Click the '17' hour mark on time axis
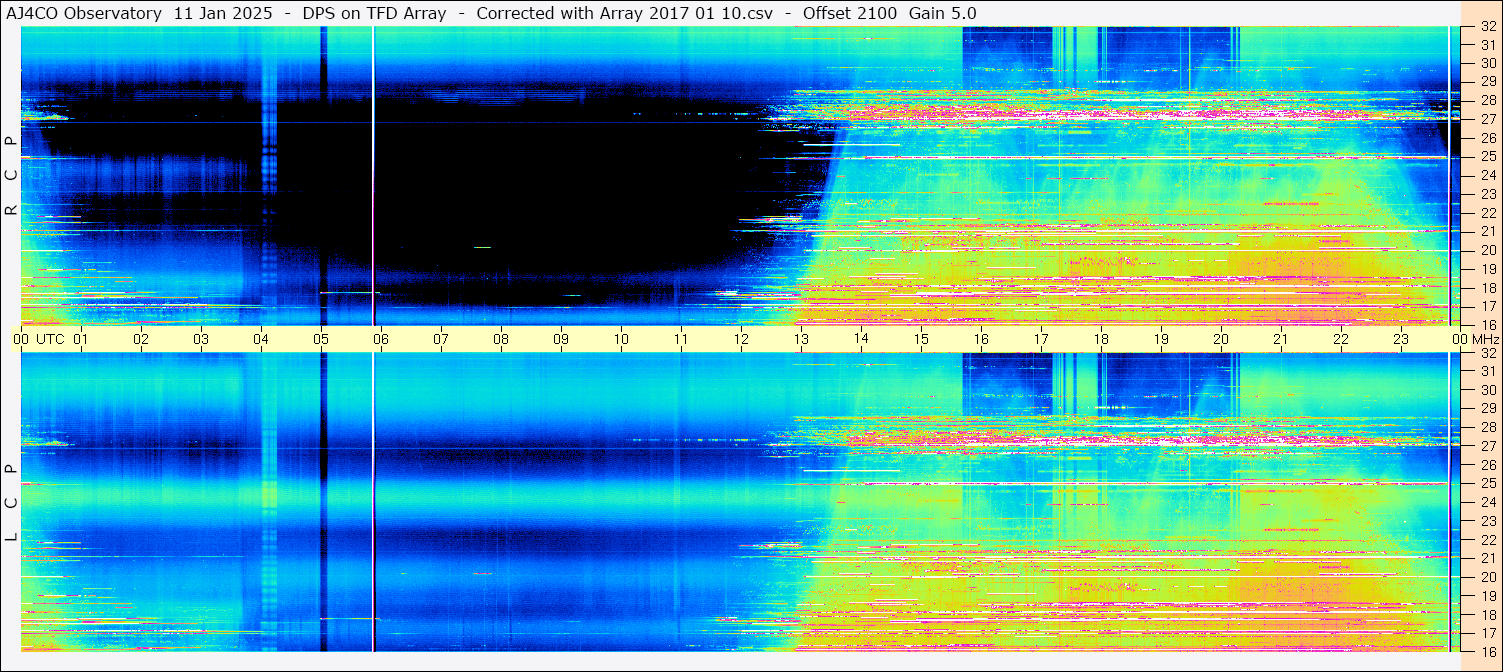 [1041, 339]
